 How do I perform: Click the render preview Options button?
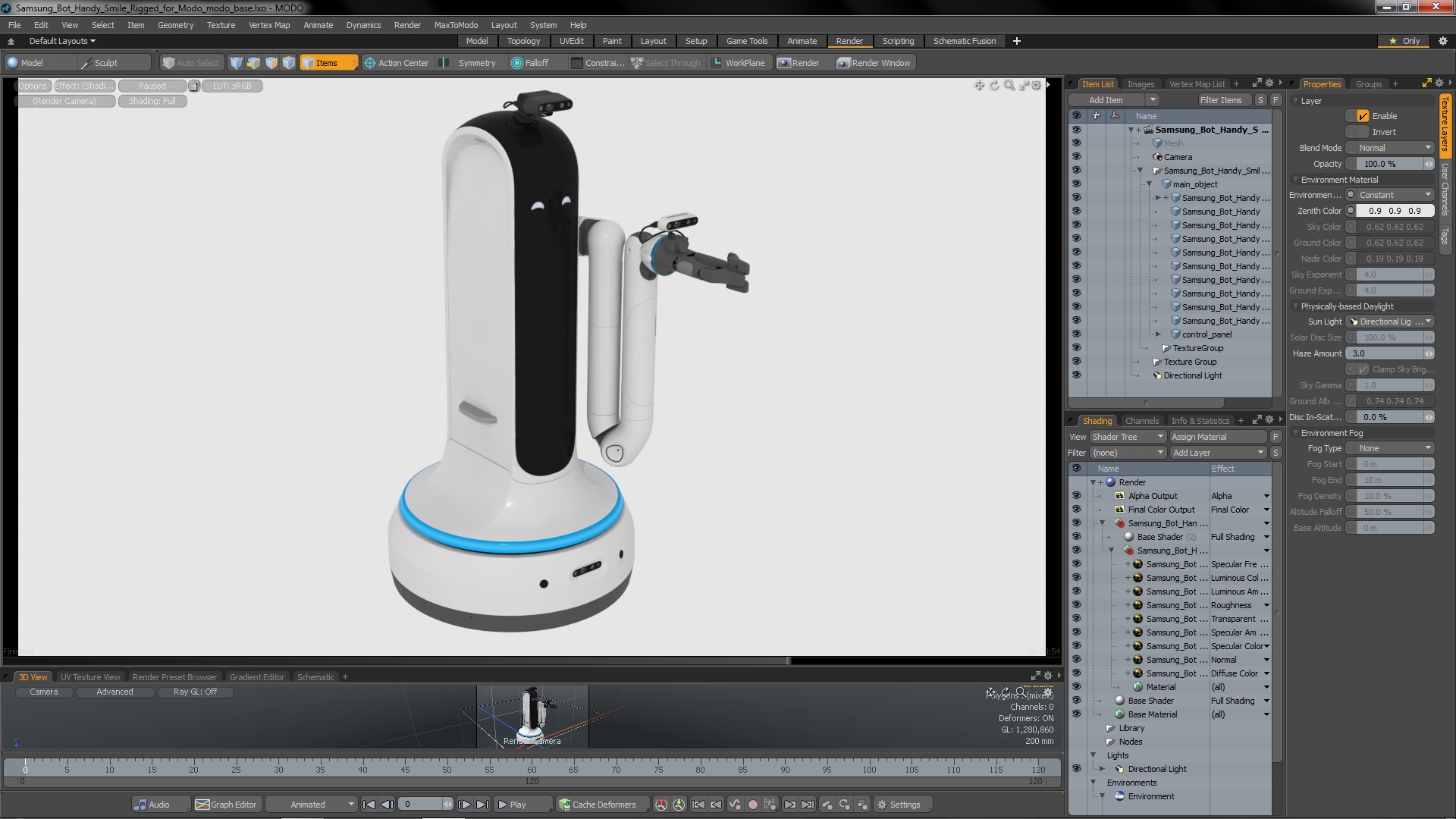coord(33,86)
